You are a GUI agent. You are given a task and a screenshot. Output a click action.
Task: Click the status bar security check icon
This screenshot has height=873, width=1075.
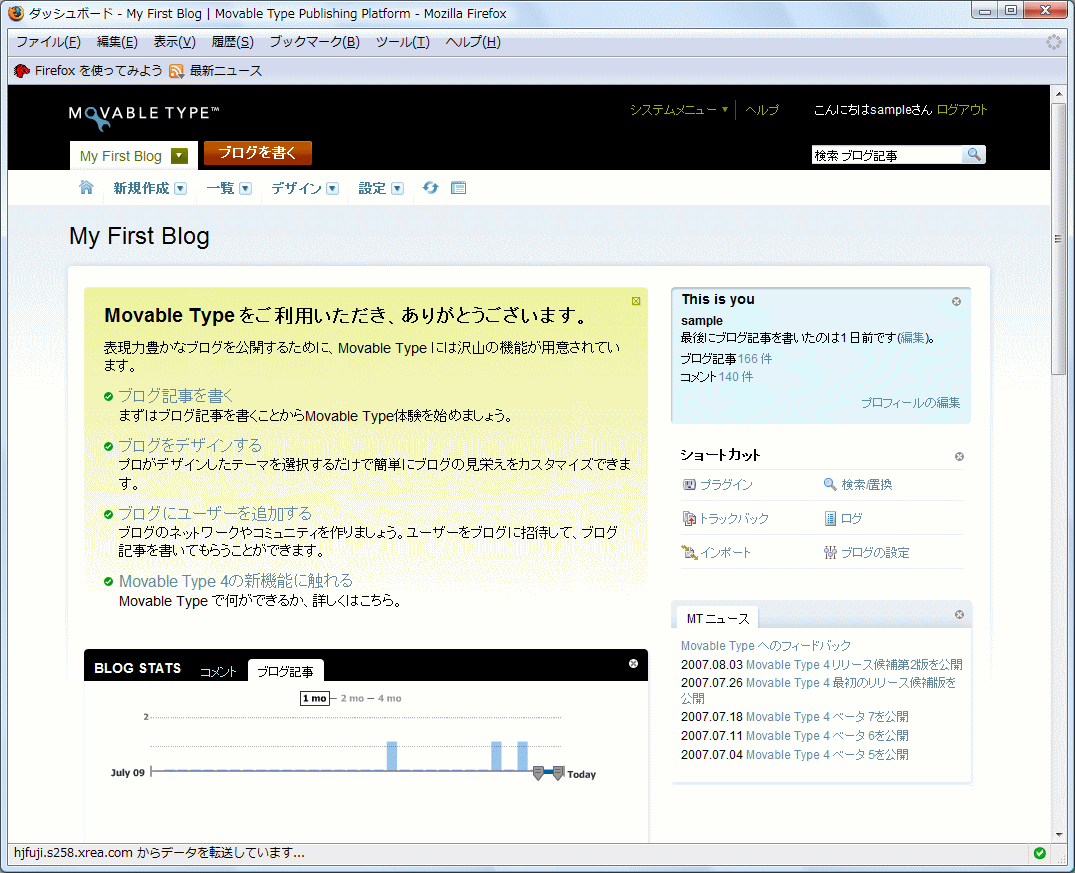click(x=1039, y=853)
